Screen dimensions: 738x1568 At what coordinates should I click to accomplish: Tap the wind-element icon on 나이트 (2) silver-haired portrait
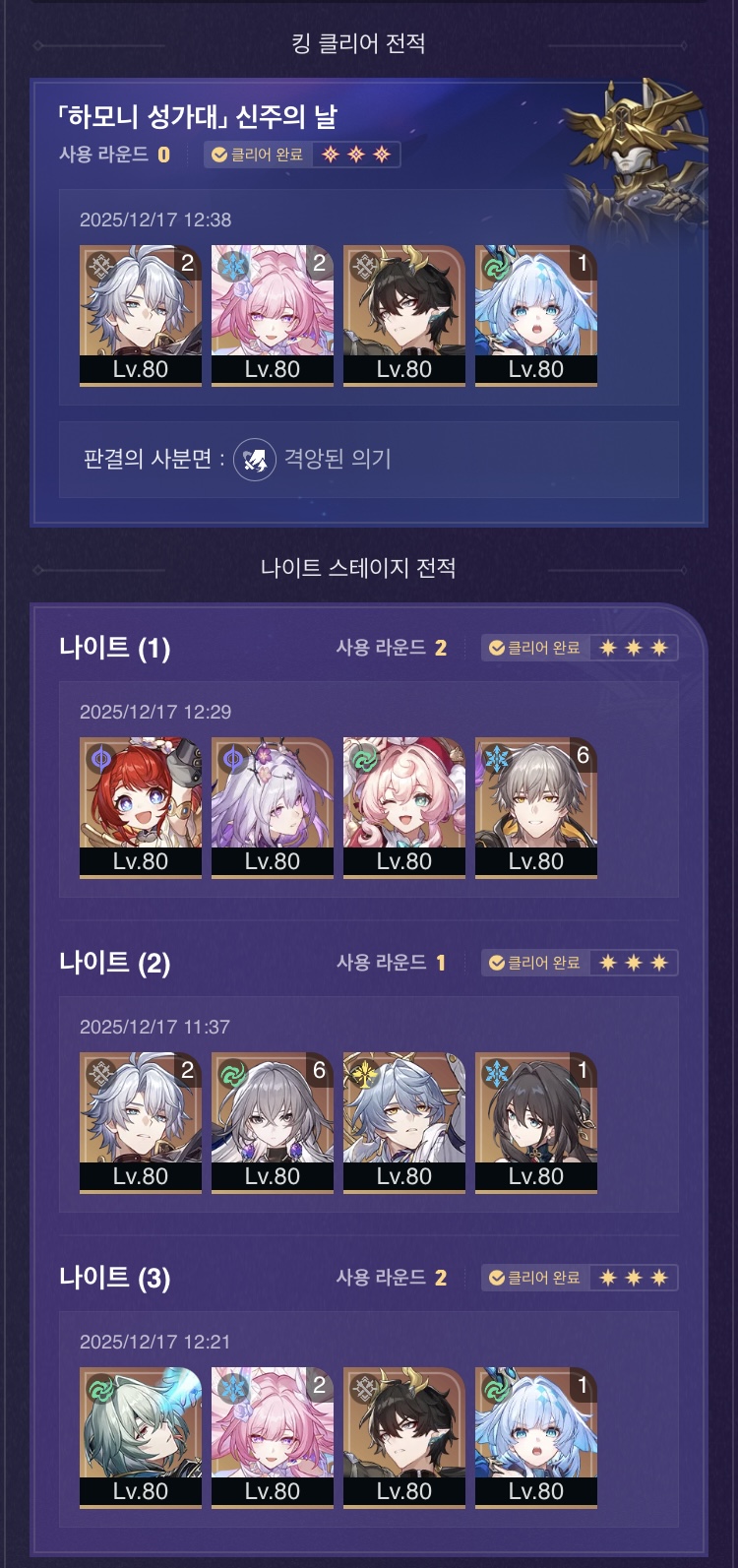233,1072
